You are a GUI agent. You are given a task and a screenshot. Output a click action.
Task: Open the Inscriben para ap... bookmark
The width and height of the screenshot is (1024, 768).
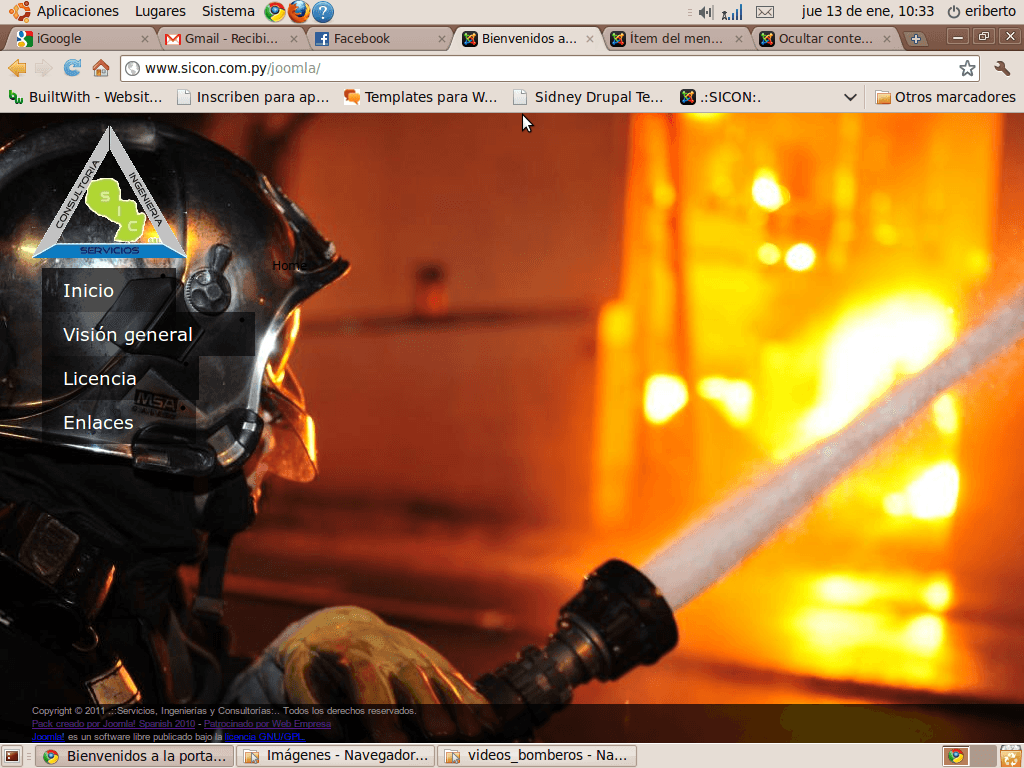(253, 97)
